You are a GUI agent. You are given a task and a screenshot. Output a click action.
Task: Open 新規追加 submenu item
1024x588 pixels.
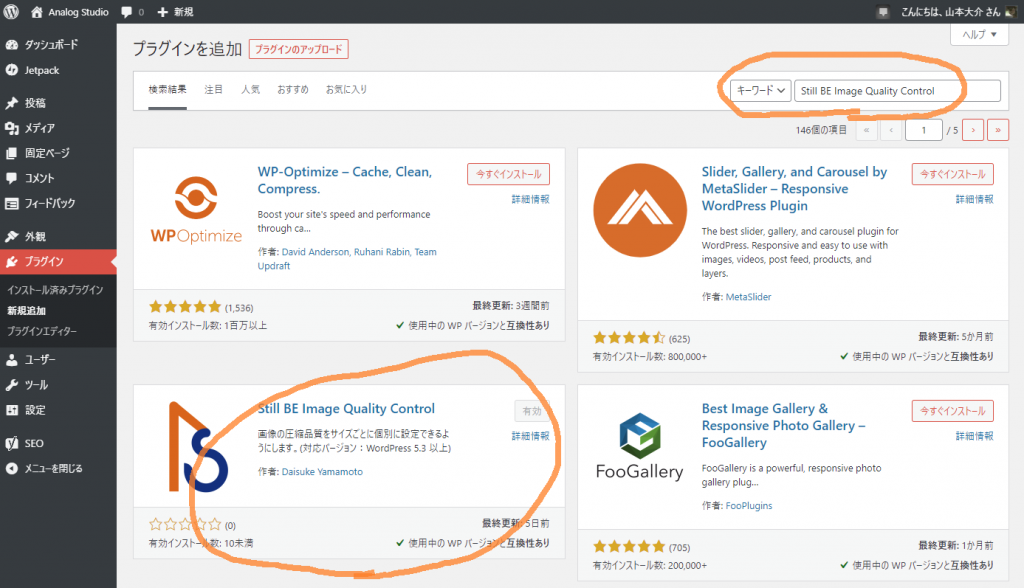pyautogui.click(x=27, y=310)
